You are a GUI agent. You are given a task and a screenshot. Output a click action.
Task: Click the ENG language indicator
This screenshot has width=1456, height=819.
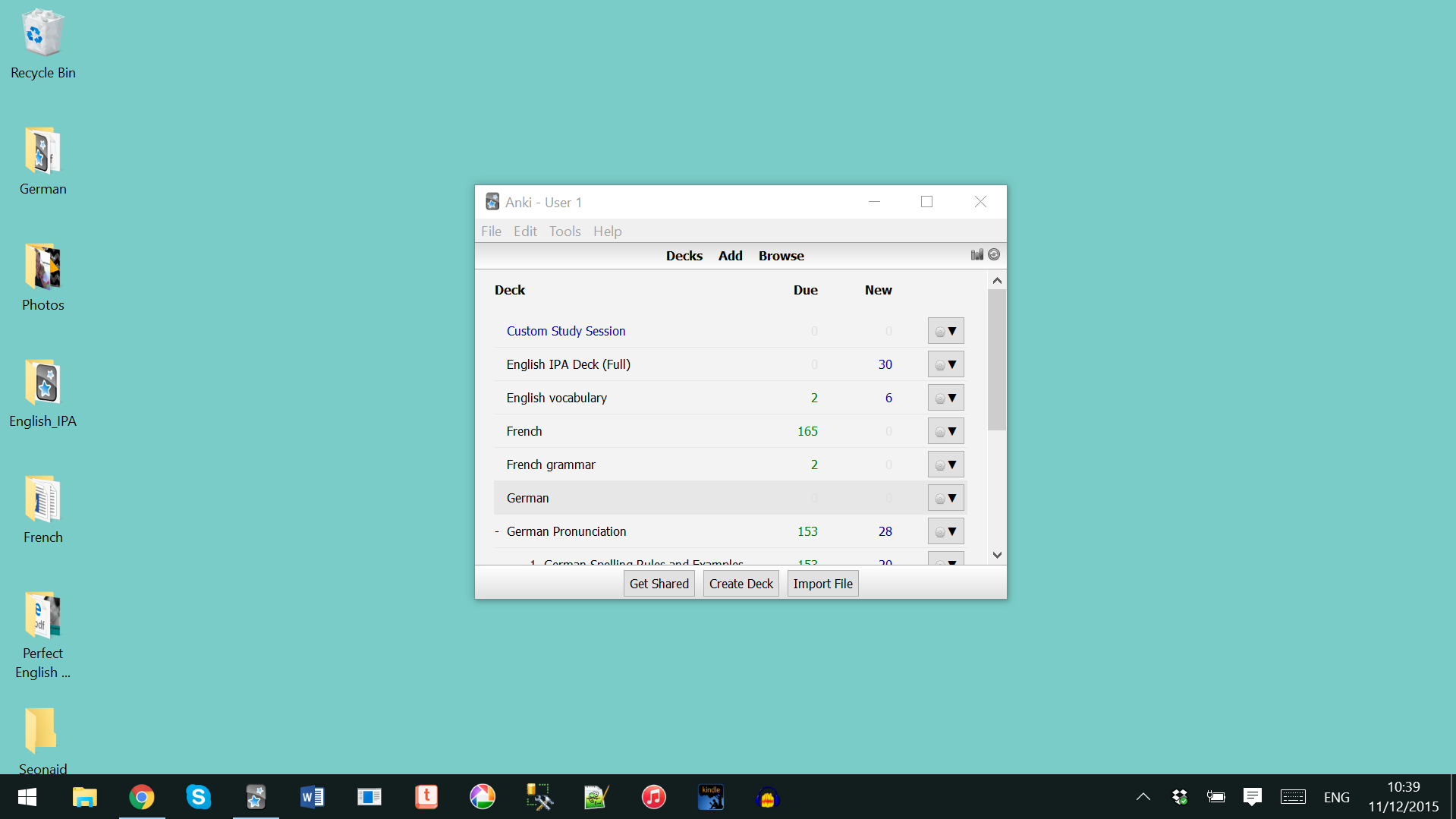click(1337, 798)
